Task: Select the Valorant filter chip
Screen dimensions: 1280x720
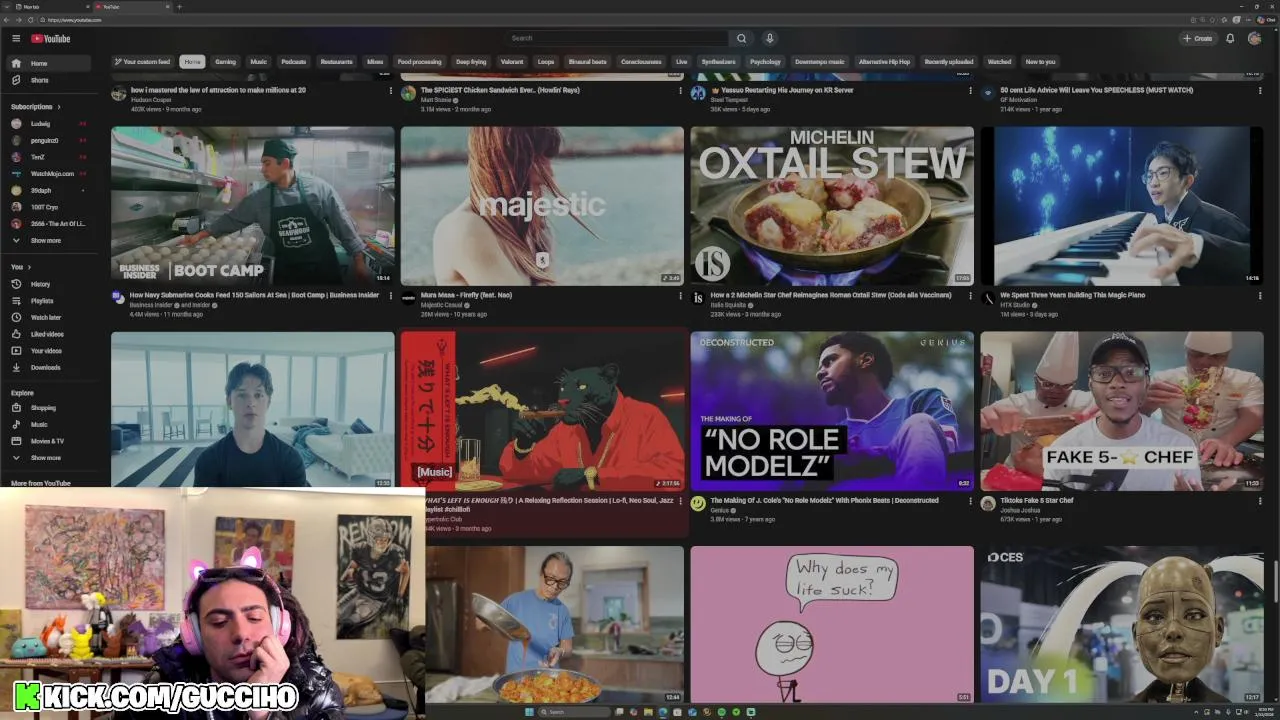Action: (x=512, y=62)
